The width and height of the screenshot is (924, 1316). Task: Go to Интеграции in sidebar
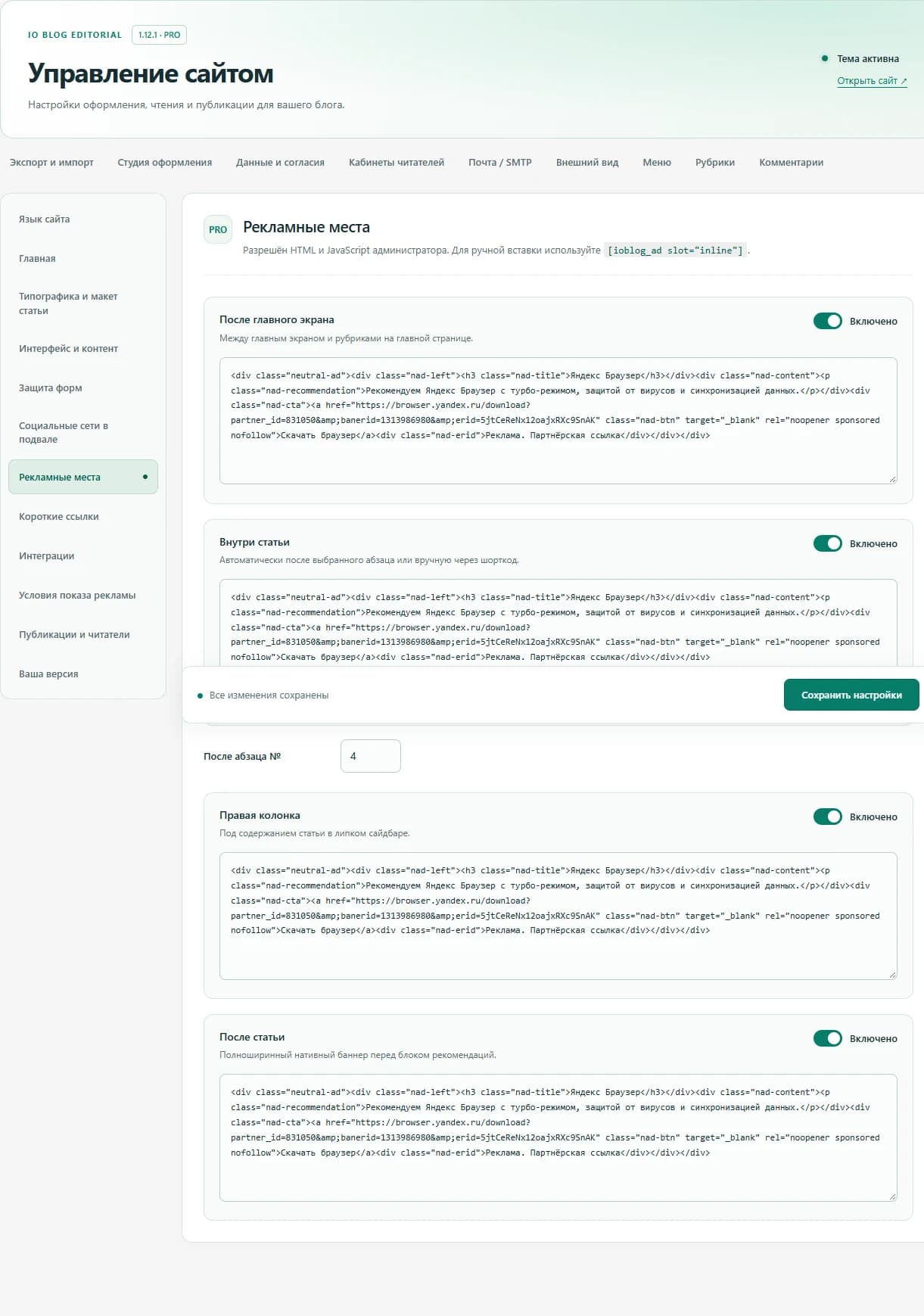click(x=83, y=556)
